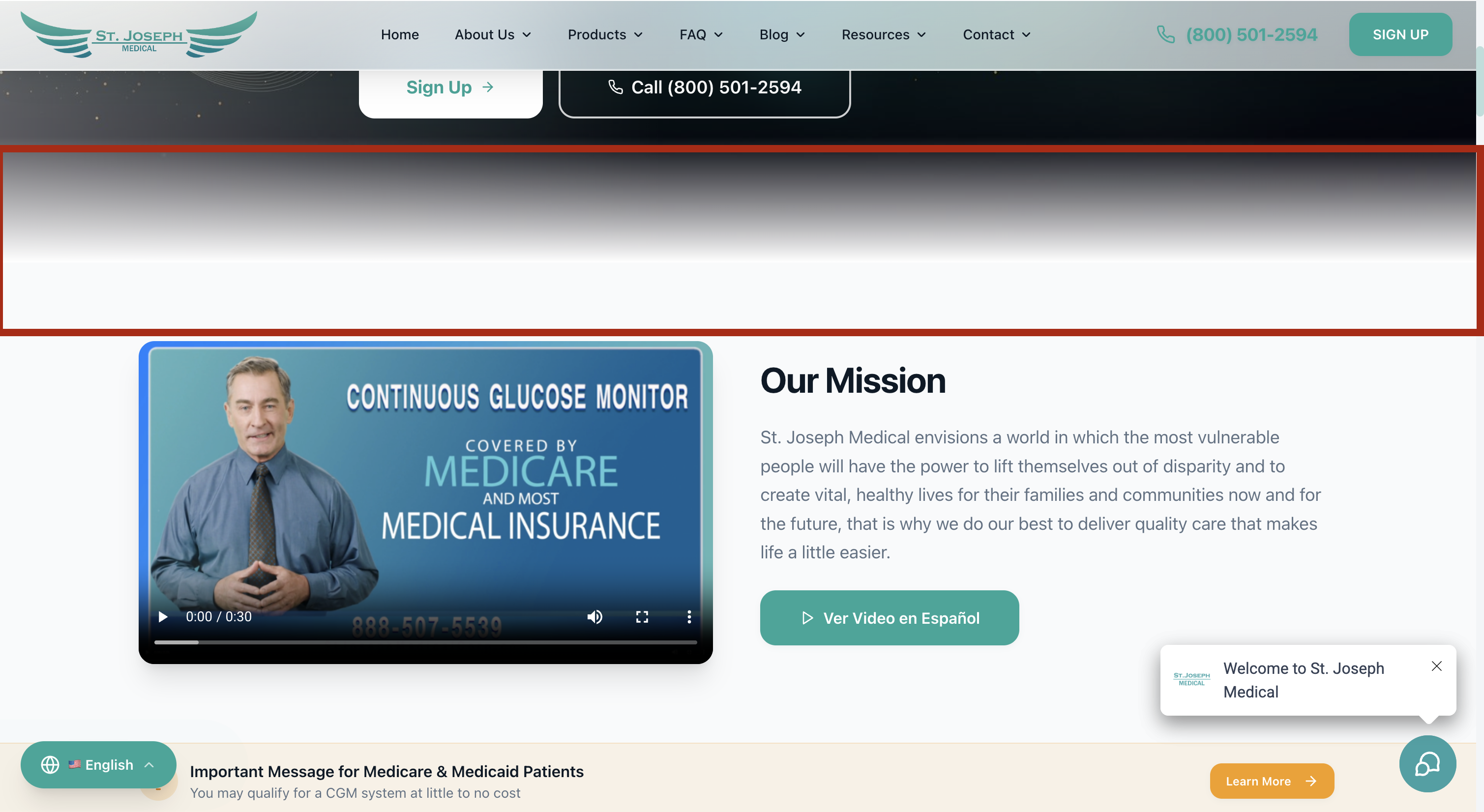The width and height of the screenshot is (1484, 812).
Task: Seek along the video progress bar
Action: (x=426, y=642)
